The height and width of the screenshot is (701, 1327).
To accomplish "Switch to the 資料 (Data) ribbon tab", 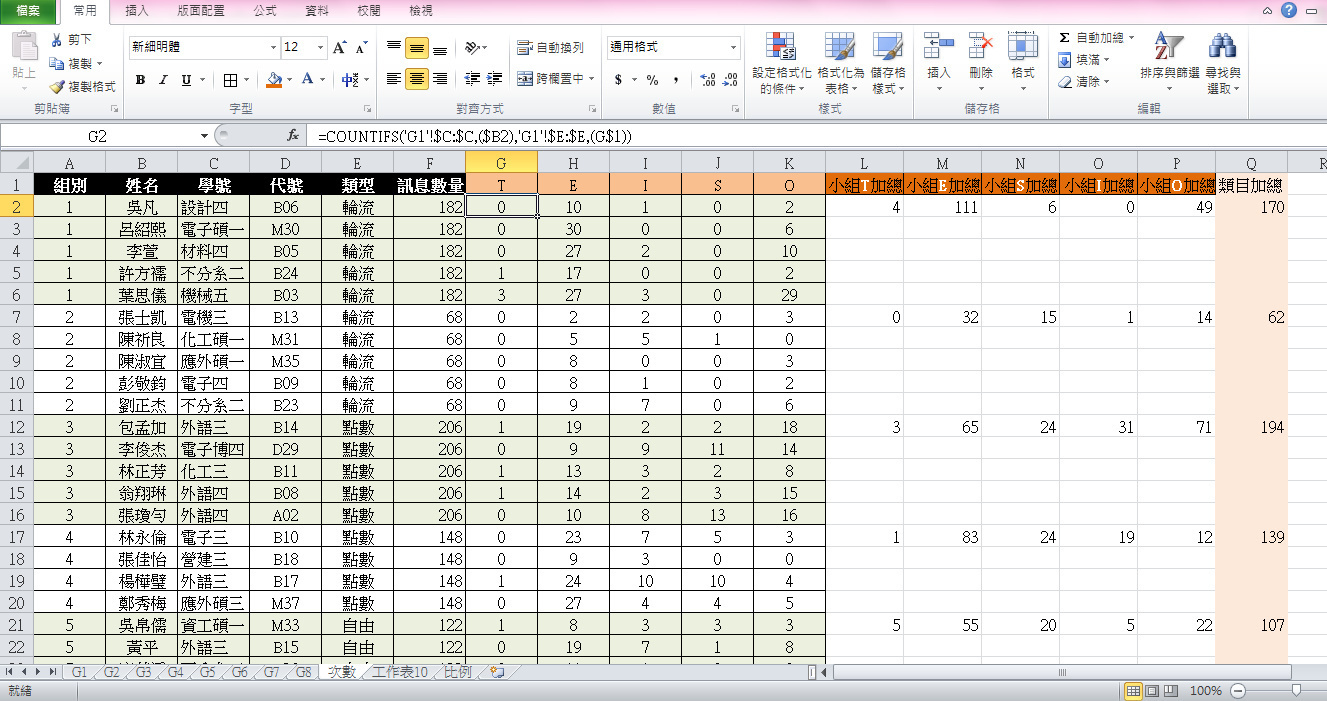I will tap(317, 11).
